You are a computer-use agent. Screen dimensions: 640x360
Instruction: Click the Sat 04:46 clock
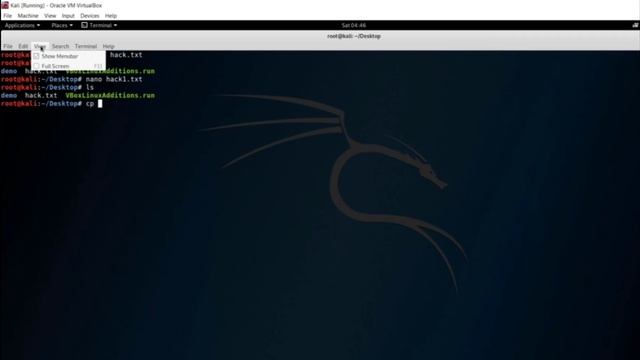click(353, 25)
